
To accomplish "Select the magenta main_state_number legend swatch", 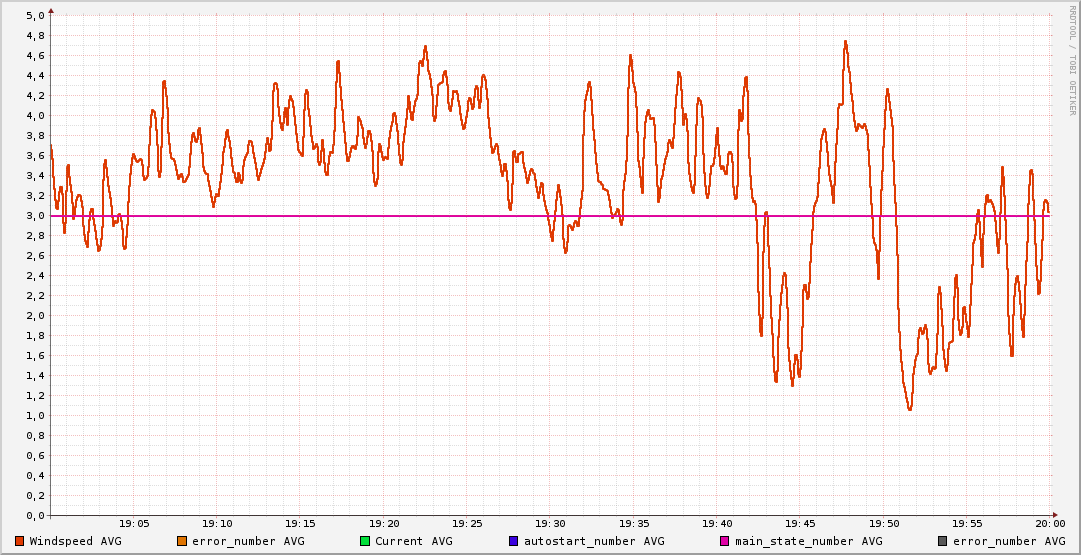I will [x=725, y=541].
